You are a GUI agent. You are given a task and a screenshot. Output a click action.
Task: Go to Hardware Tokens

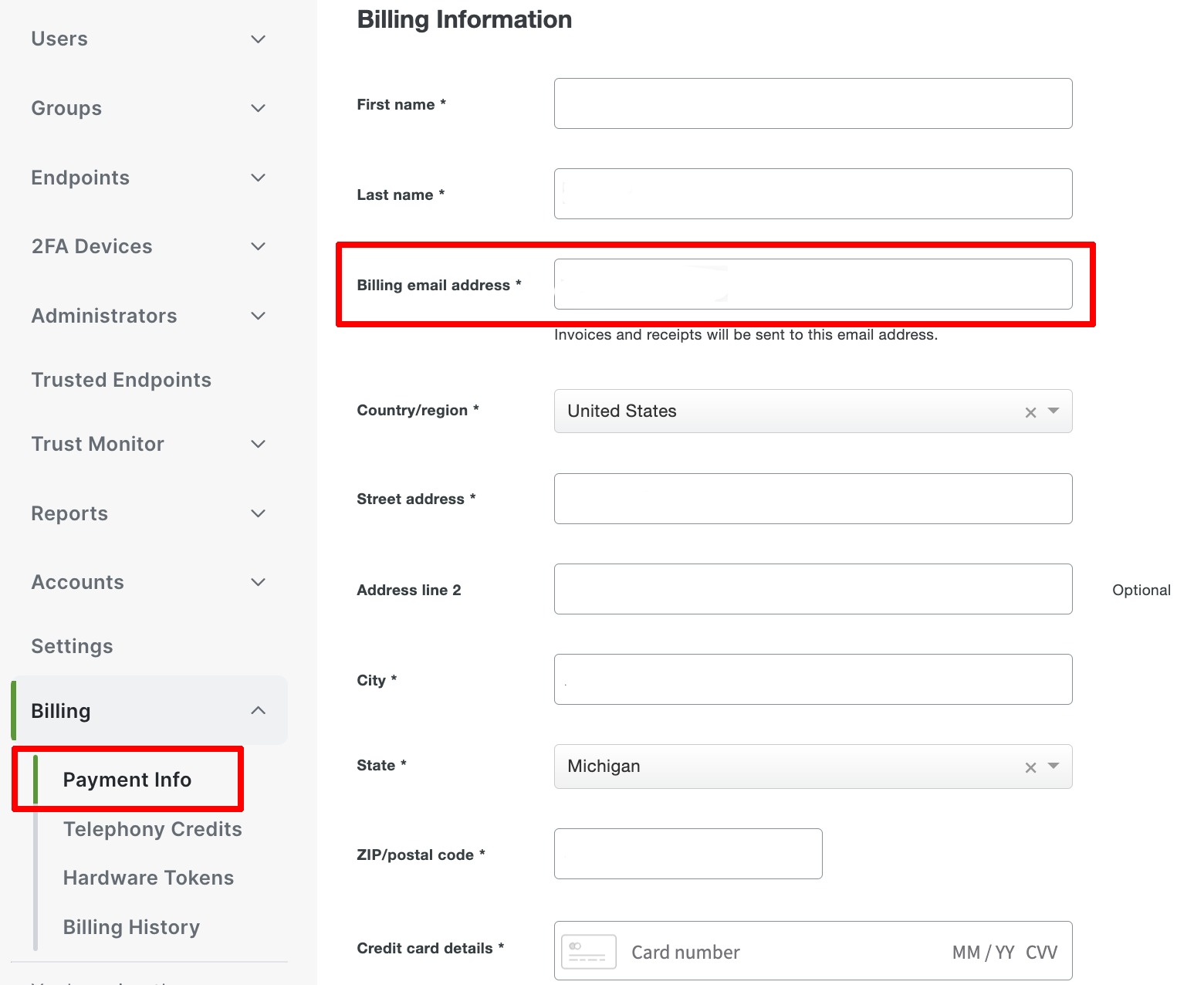148,878
